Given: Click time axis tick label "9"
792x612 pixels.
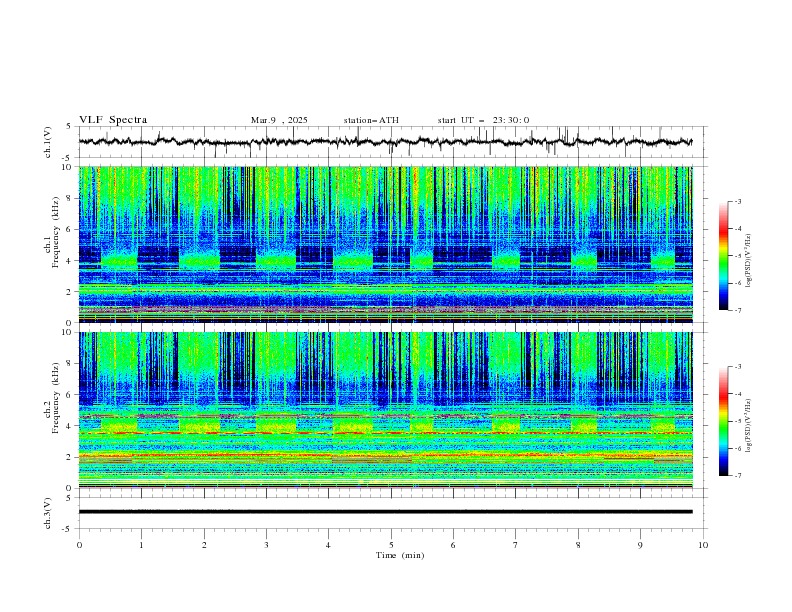Looking at the screenshot, I should click(x=640, y=545).
